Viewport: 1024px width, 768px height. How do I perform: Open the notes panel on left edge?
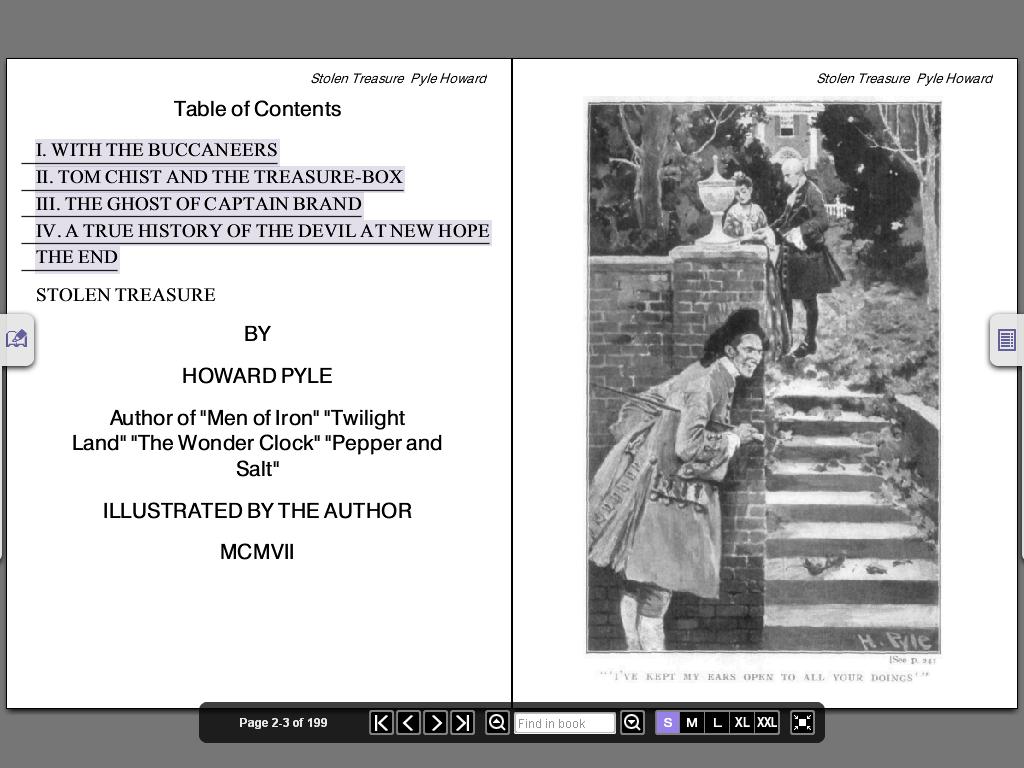(x=17, y=340)
